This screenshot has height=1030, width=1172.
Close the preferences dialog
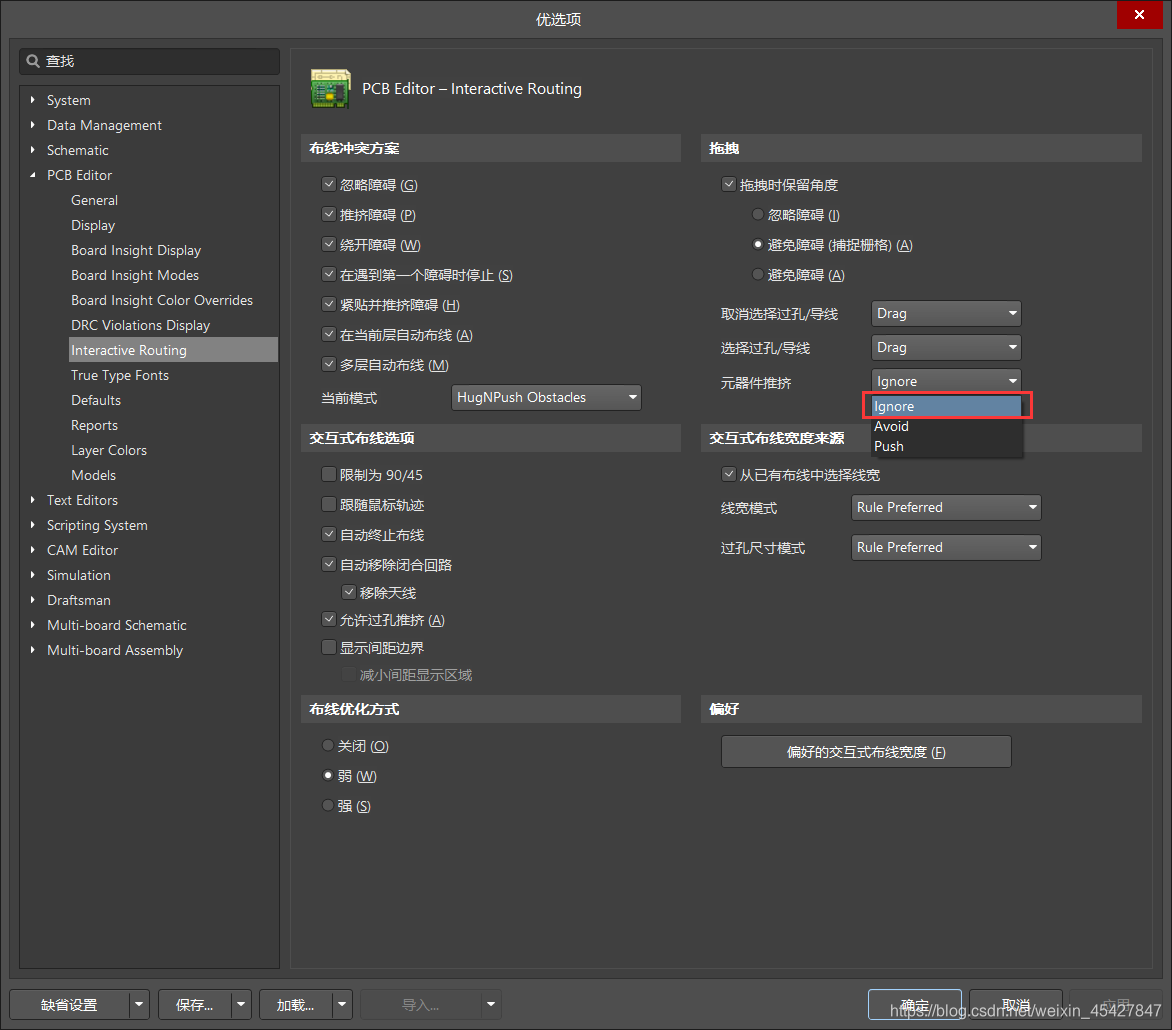coord(1138,15)
